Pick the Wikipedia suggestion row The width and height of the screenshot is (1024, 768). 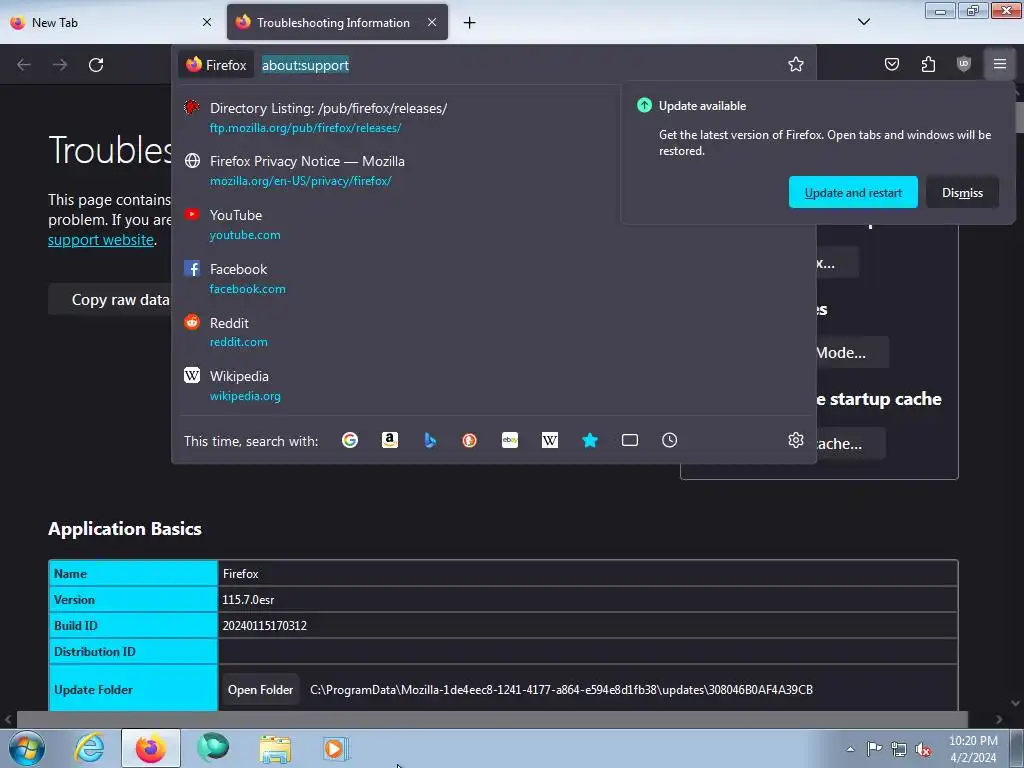coord(494,385)
